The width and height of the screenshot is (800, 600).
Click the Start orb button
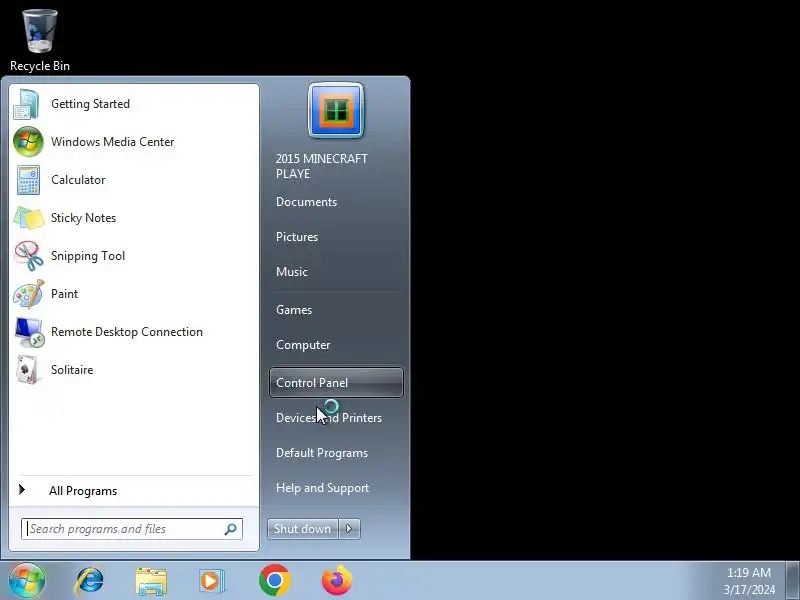click(27, 580)
